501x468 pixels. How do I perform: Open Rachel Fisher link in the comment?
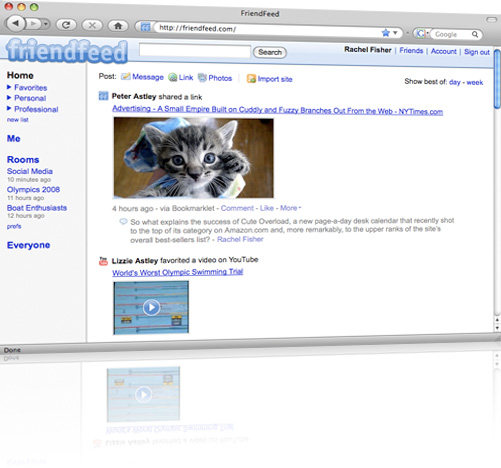point(240,239)
